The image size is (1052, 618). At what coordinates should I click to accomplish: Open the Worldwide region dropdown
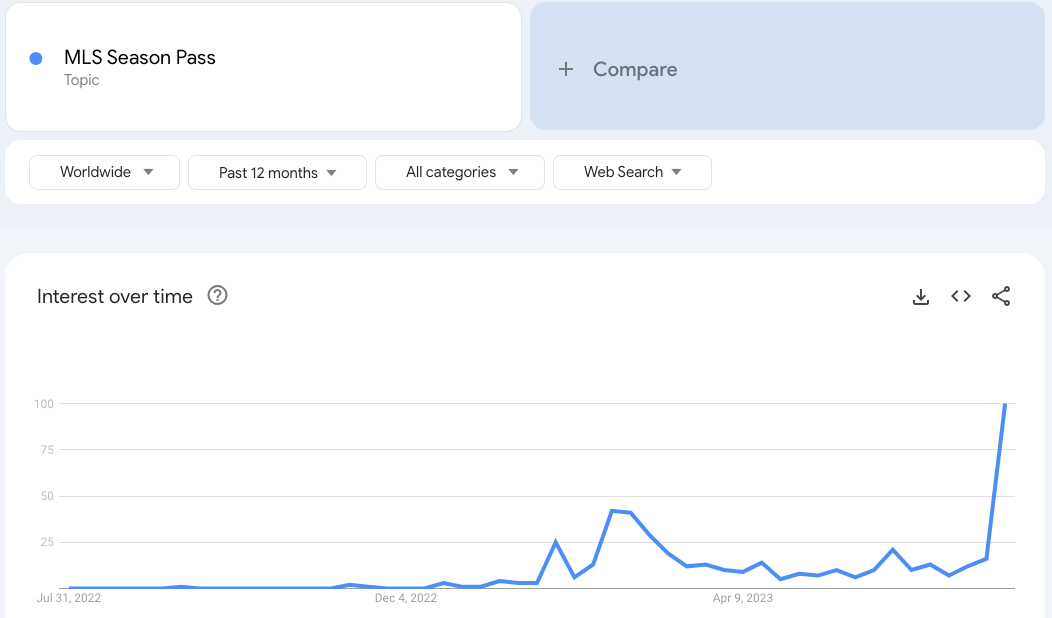[x=105, y=172]
